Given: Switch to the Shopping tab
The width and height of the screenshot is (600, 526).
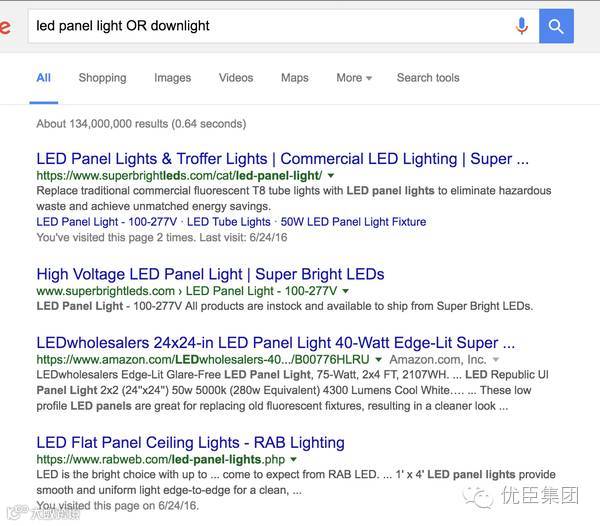Looking at the screenshot, I should (102, 78).
